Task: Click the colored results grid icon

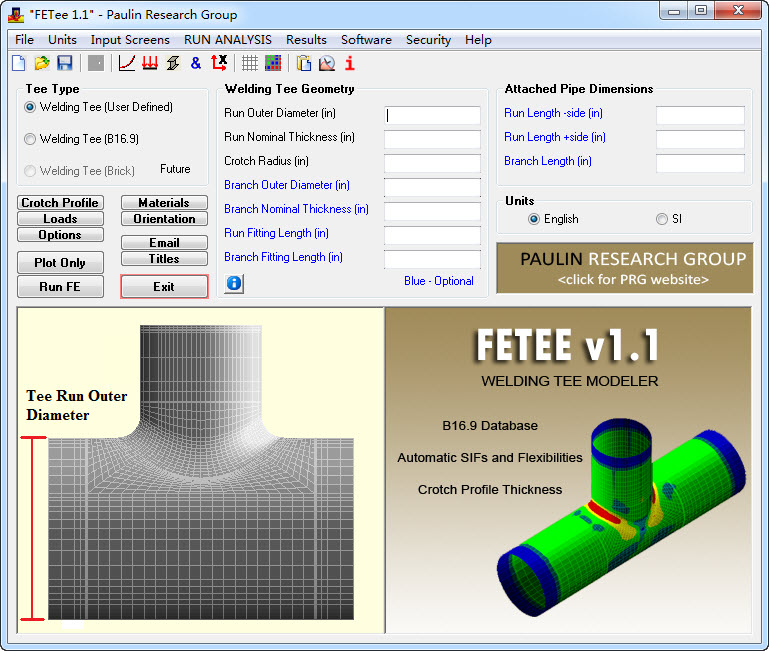Action: (x=273, y=63)
